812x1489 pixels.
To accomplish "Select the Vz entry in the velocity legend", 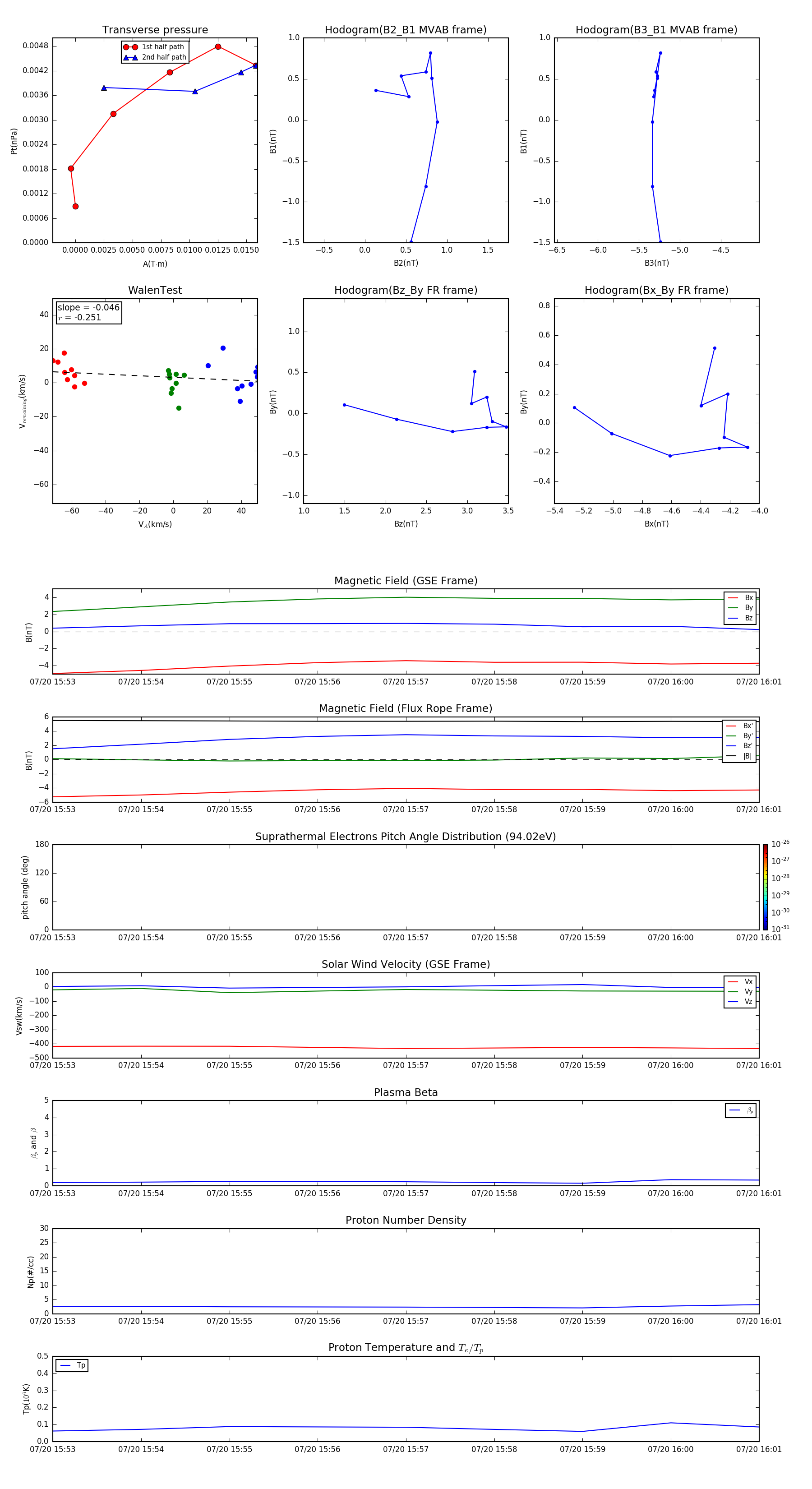I will coord(740,1002).
